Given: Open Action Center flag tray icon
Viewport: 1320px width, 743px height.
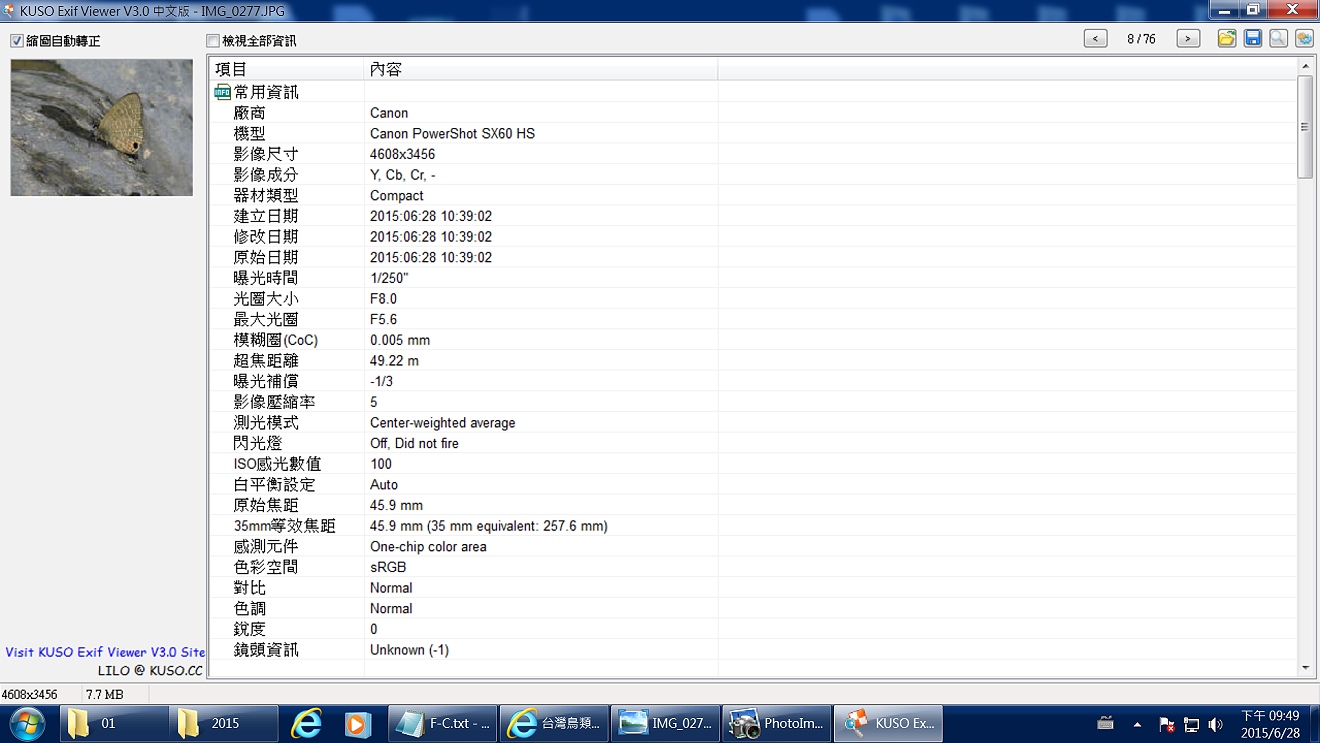Looking at the screenshot, I should 1166,724.
